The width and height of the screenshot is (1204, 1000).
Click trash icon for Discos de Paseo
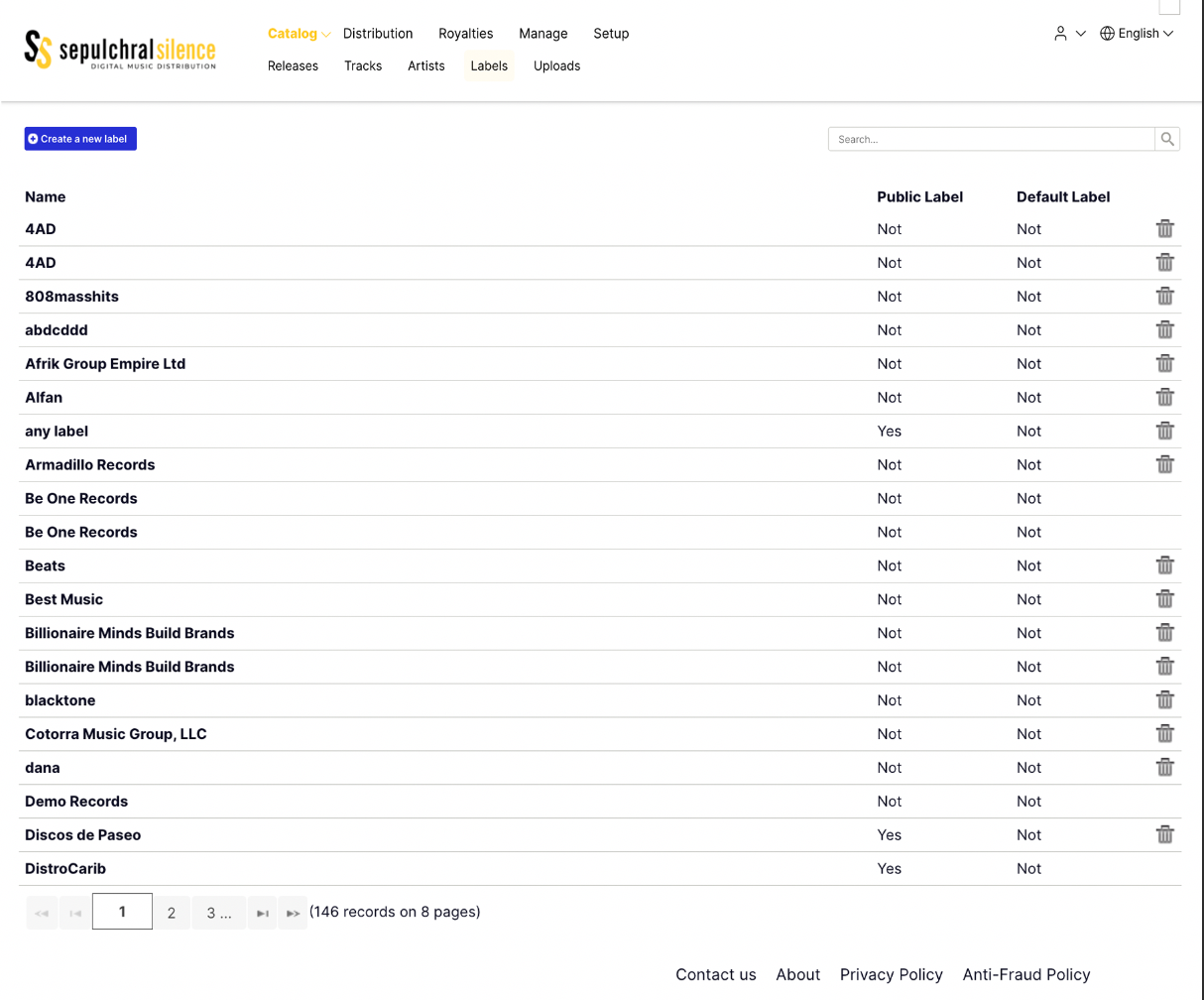pyautogui.click(x=1164, y=834)
